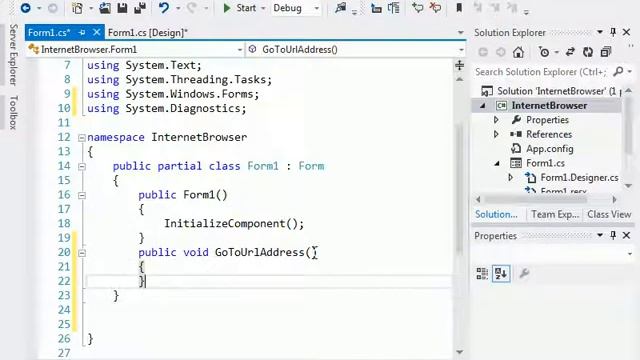Collapse the Form1() constructor block
This screenshot has height=360, width=640.
coord(82,195)
